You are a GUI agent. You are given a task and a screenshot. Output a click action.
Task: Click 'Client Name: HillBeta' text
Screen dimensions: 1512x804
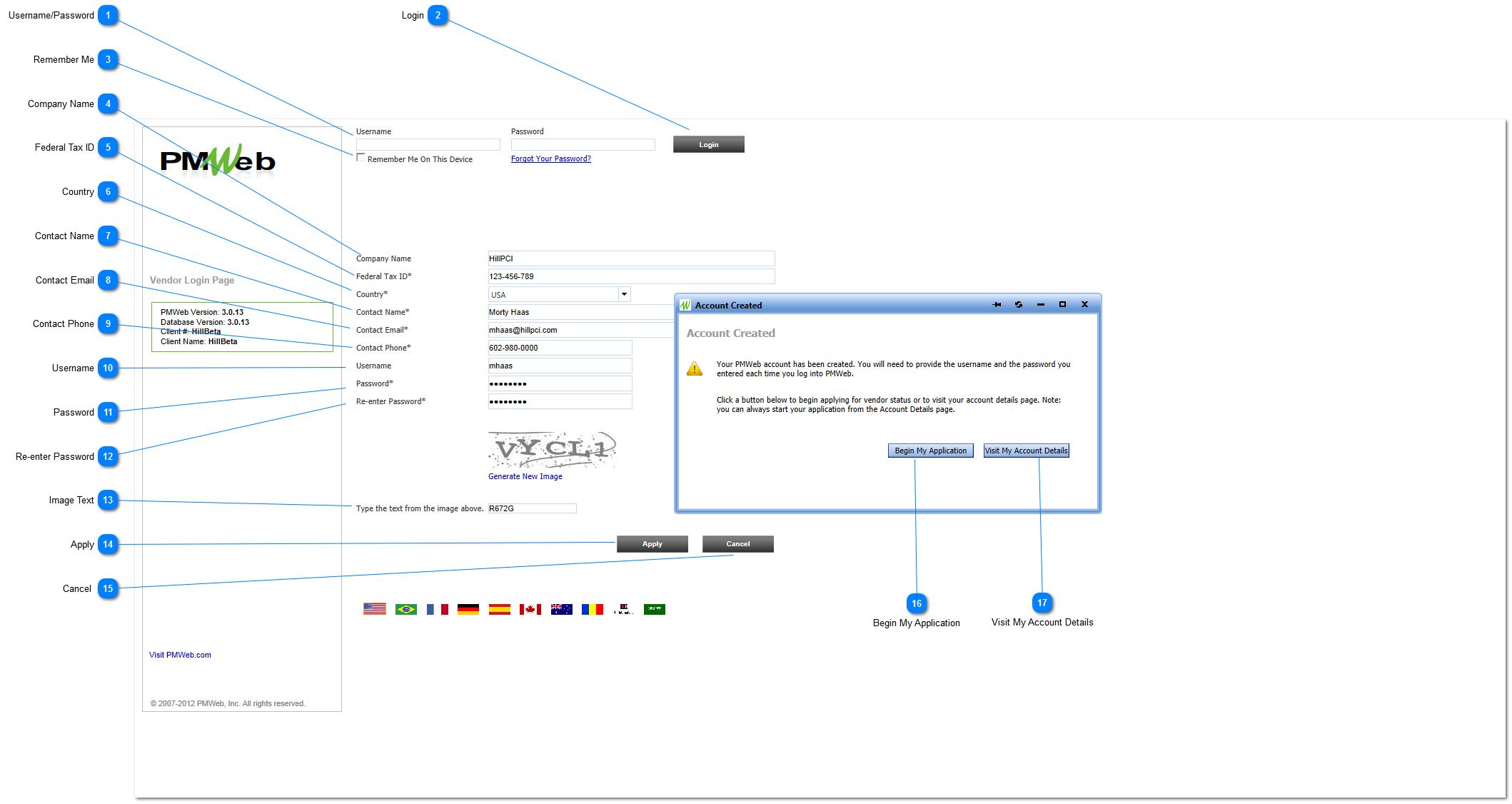199,341
